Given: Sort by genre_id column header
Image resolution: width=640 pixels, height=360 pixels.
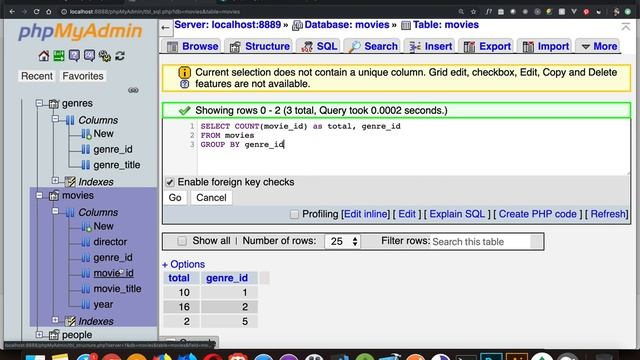Looking at the screenshot, I should coord(227,278).
